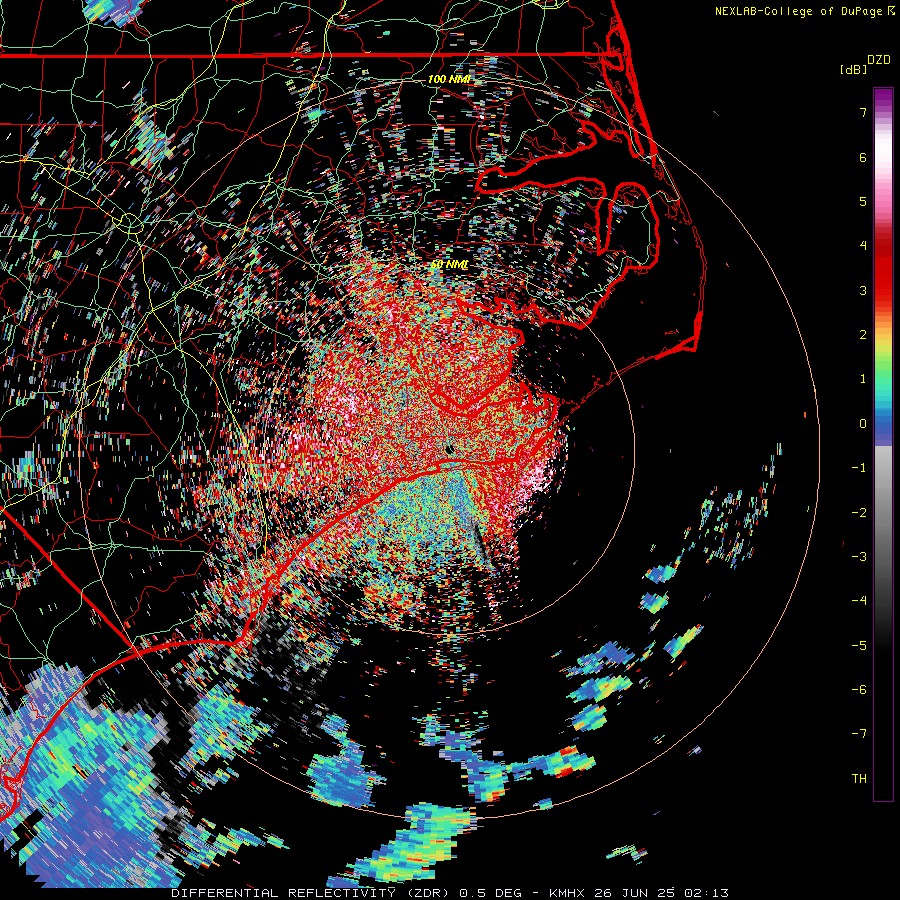Click the color scale value -7
900x900 pixels.
pos(859,734)
